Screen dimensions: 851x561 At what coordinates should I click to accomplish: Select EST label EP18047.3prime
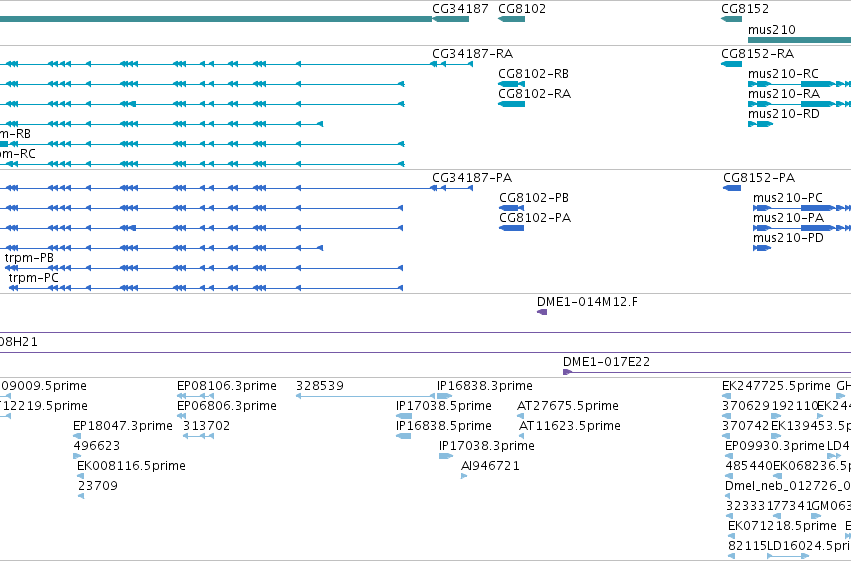123,426
